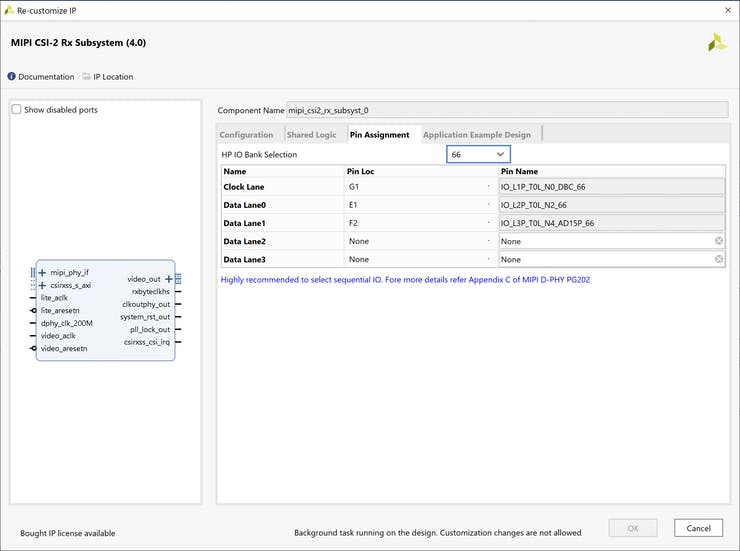Expand the mipi_phy_if interface plus icon
The width and height of the screenshot is (740, 551).
tap(42, 272)
